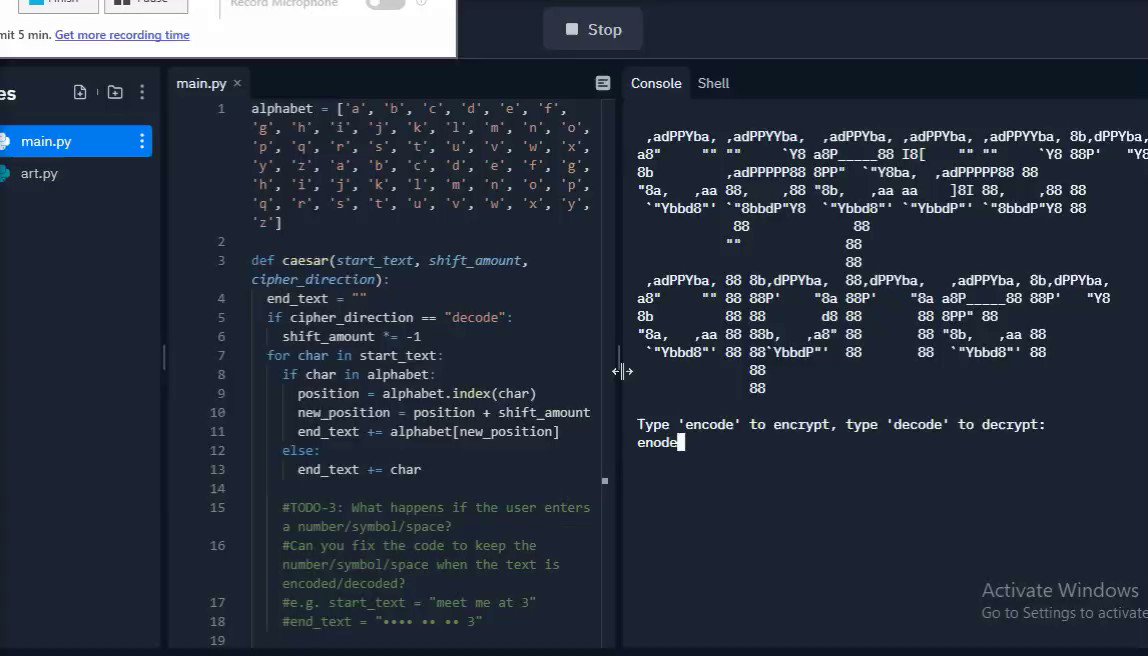Open the three-dot menu on main.py row
Screen dimensions: 1148x656
[x=142, y=141]
